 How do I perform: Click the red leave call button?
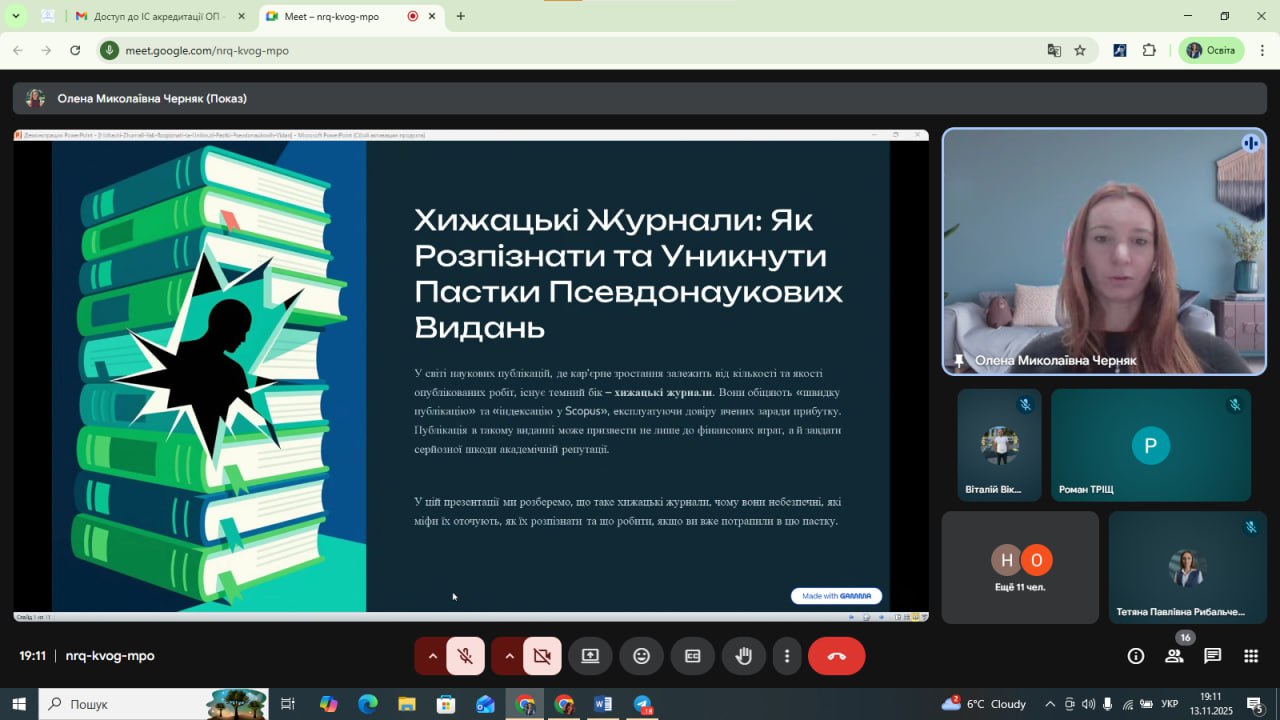[836, 656]
